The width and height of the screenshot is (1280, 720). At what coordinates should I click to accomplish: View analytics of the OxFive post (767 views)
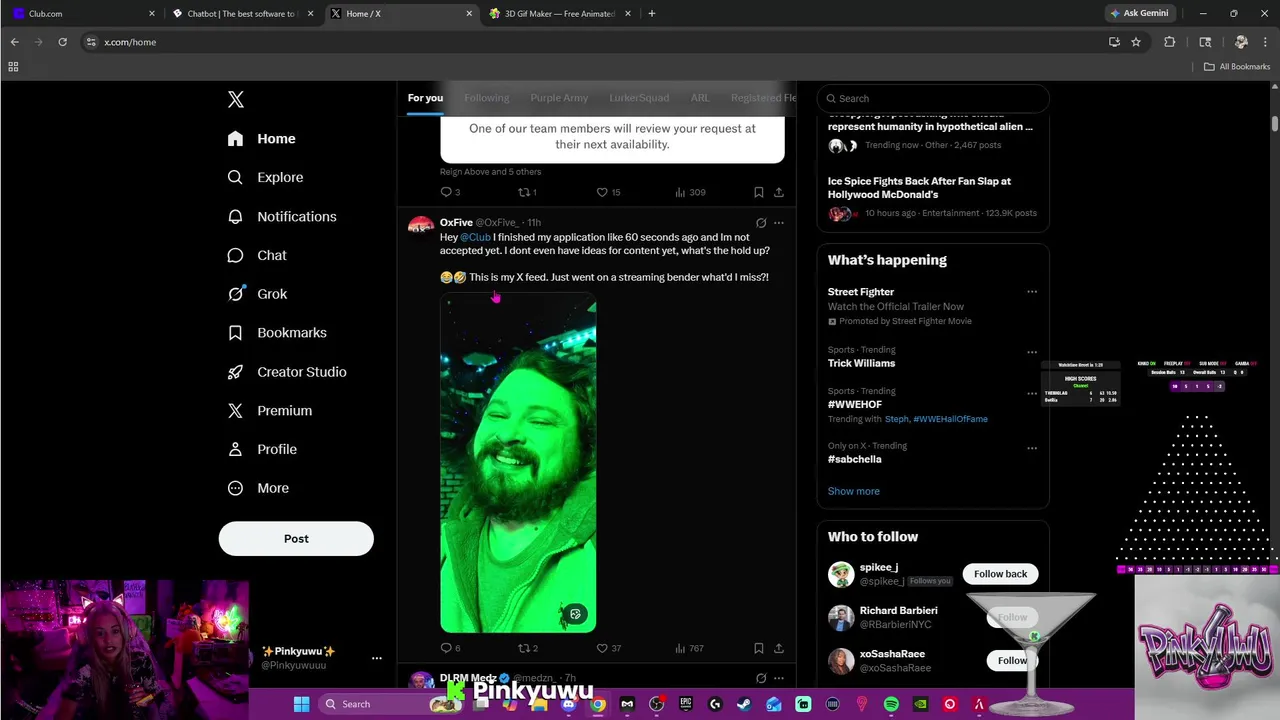pos(689,648)
